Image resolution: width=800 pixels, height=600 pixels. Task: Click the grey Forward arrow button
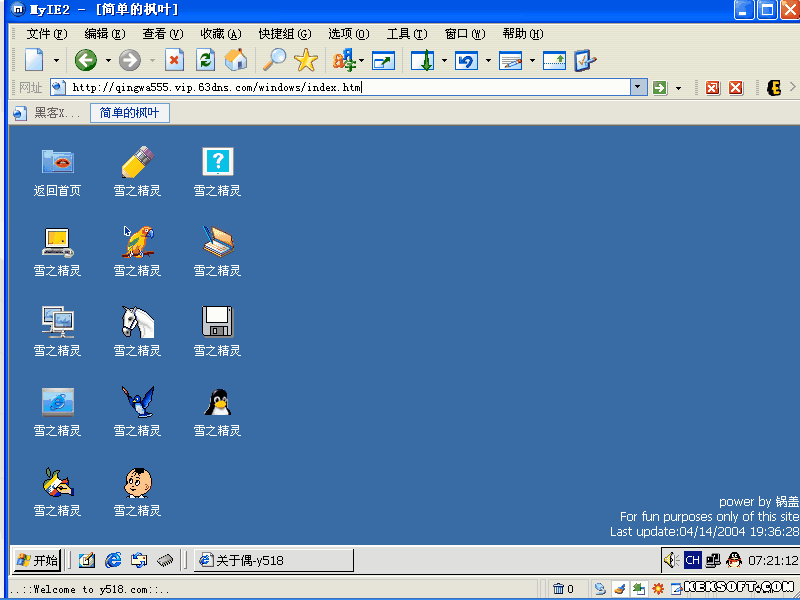[x=130, y=60]
